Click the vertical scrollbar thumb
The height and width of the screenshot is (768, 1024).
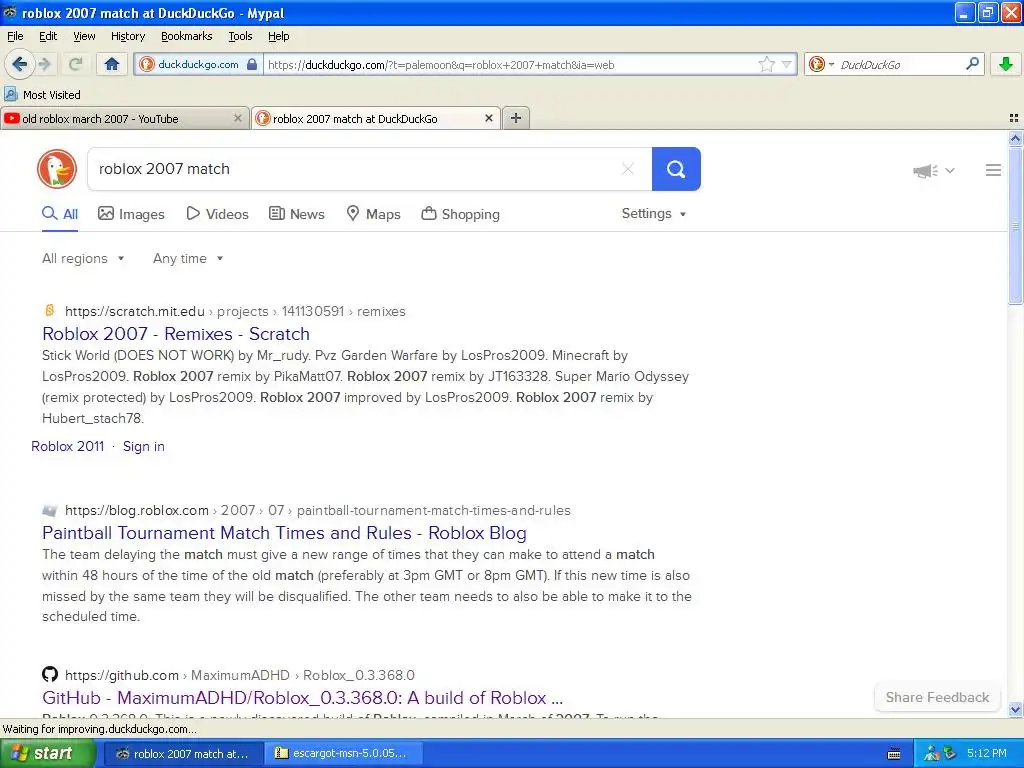(x=1015, y=225)
